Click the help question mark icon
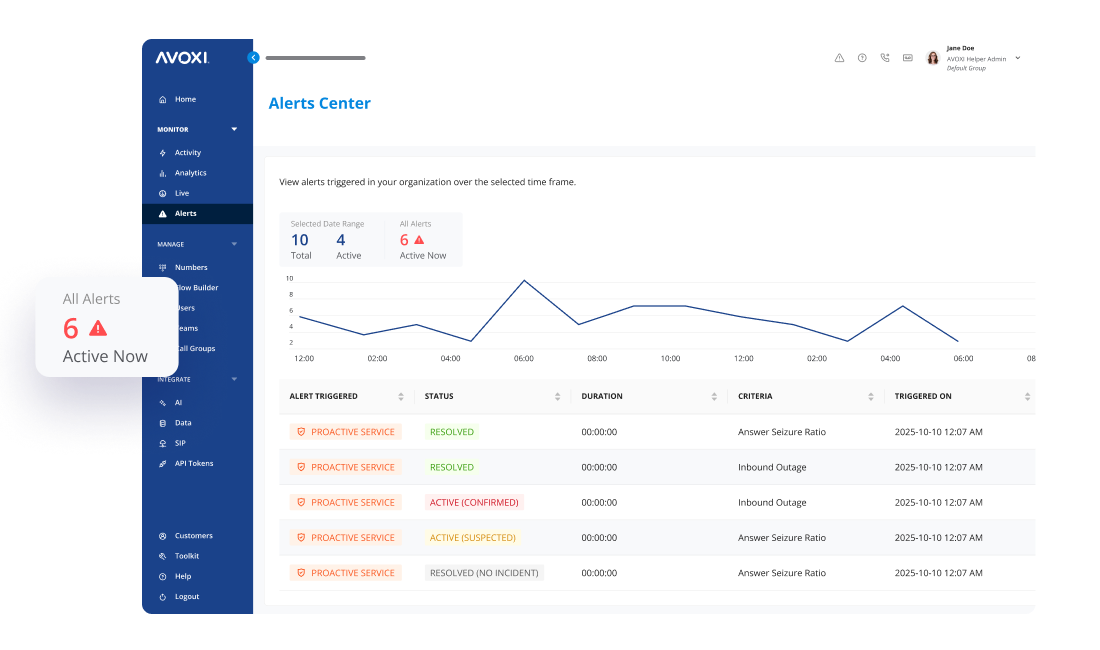Image resolution: width=1100 pixels, height=650 pixels. 862,57
